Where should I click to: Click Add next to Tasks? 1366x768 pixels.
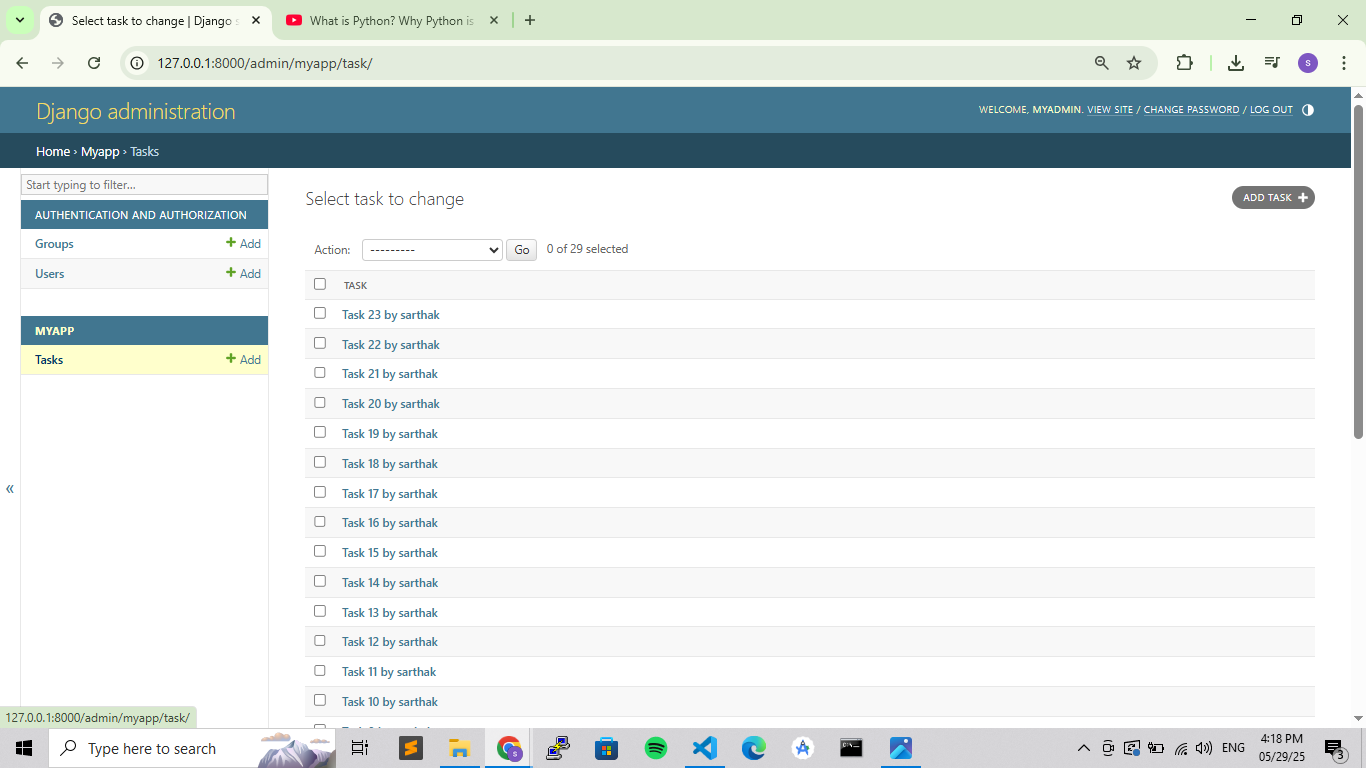click(x=243, y=359)
